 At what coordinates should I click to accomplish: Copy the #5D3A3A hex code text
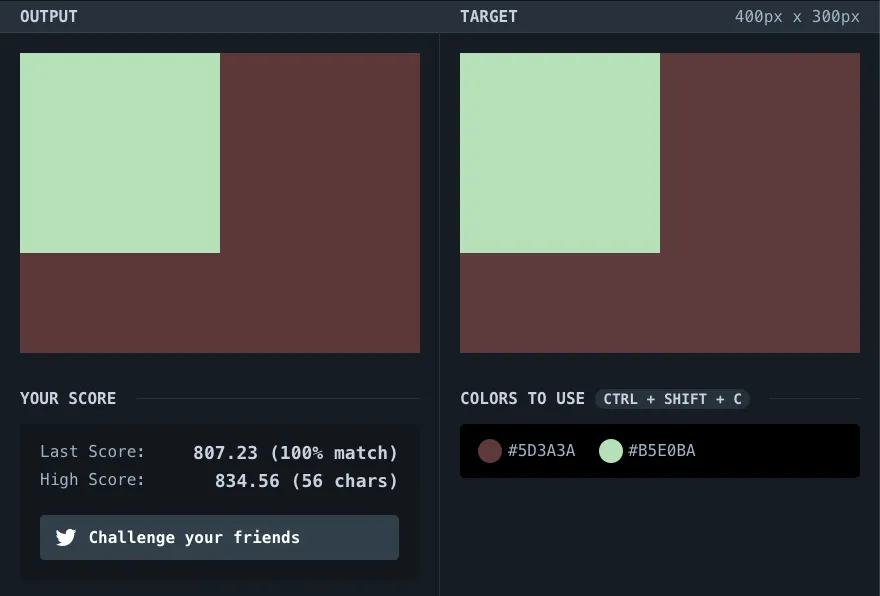pyautogui.click(x=541, y=451)
